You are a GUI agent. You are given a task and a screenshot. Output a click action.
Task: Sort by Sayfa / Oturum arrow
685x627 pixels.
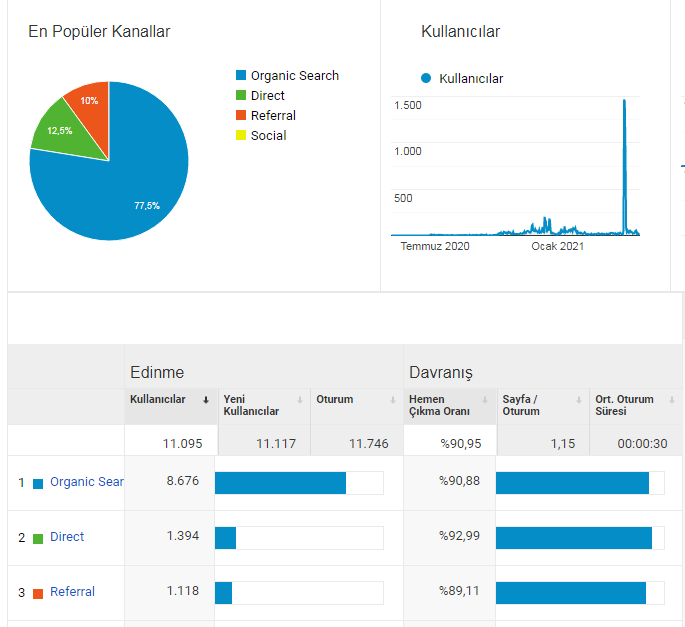tap(579, 400)
